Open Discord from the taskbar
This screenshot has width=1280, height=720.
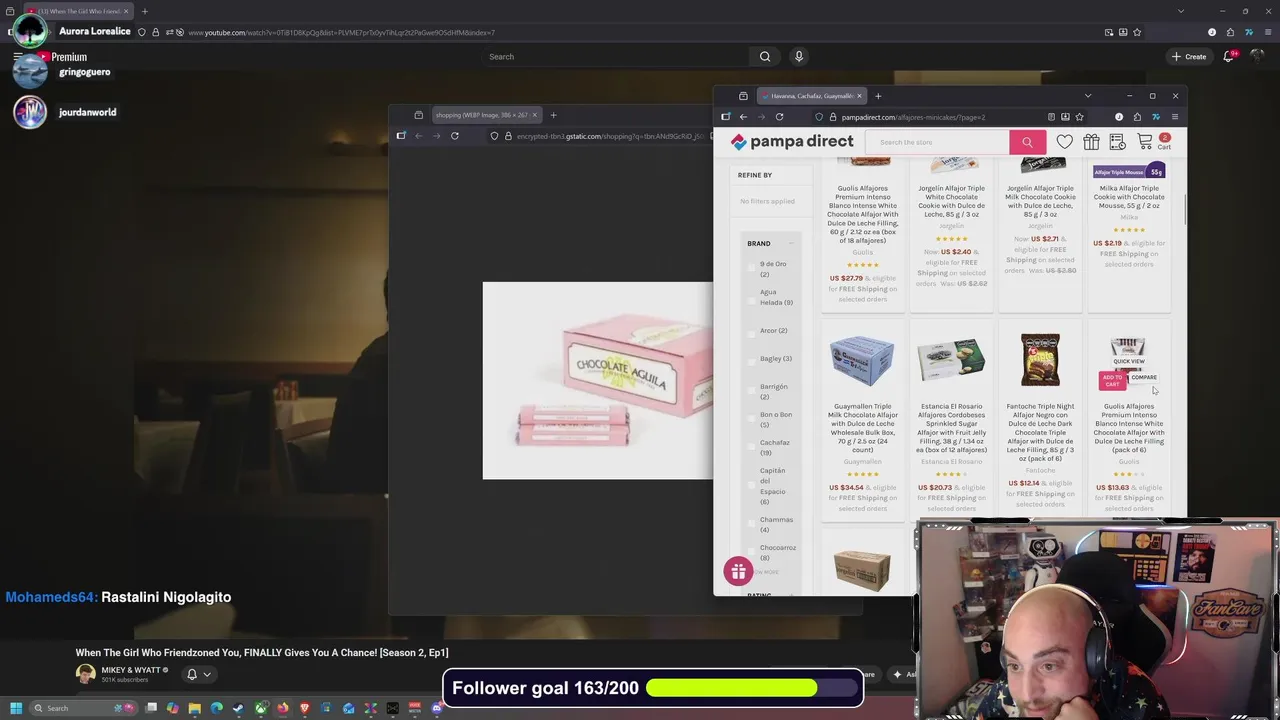pyautogui.click(x=436, y=708)
